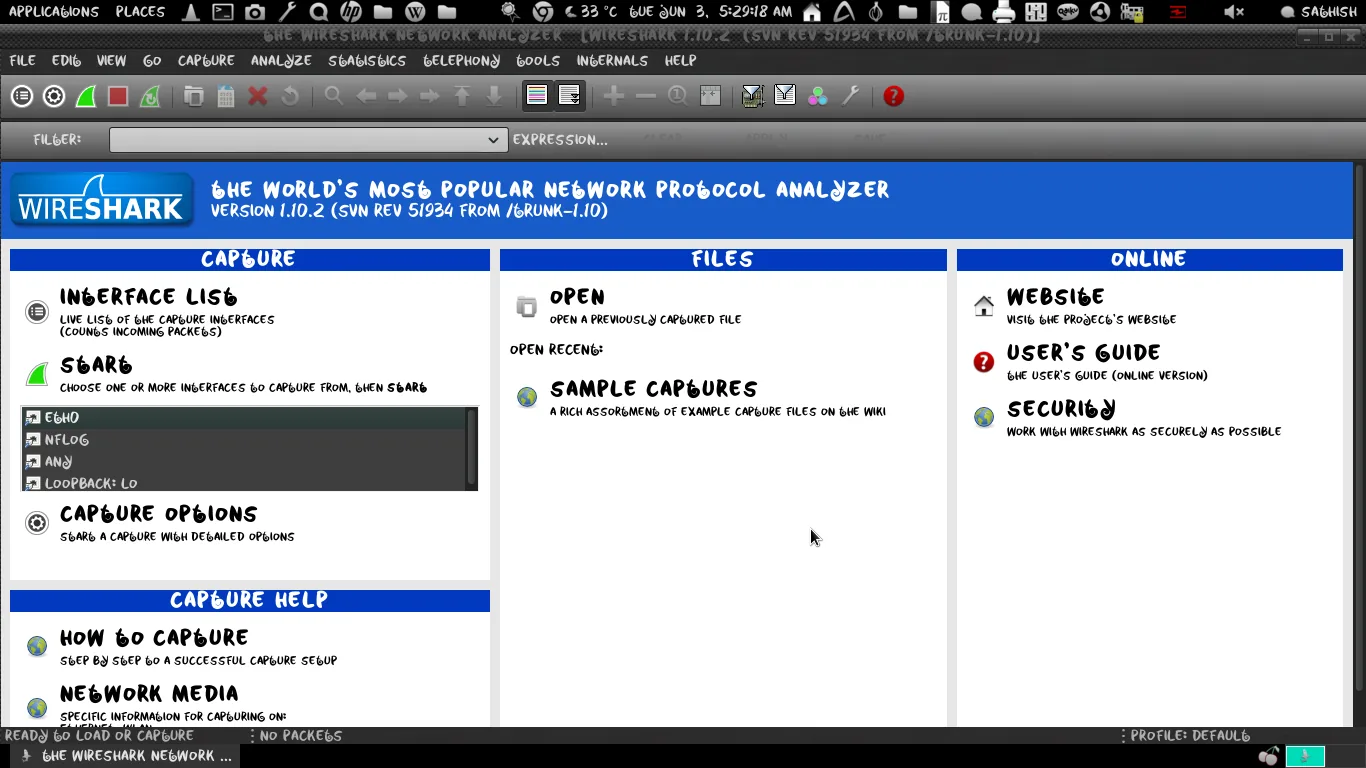Select the Loopback: lo interface row

[243, 482]
